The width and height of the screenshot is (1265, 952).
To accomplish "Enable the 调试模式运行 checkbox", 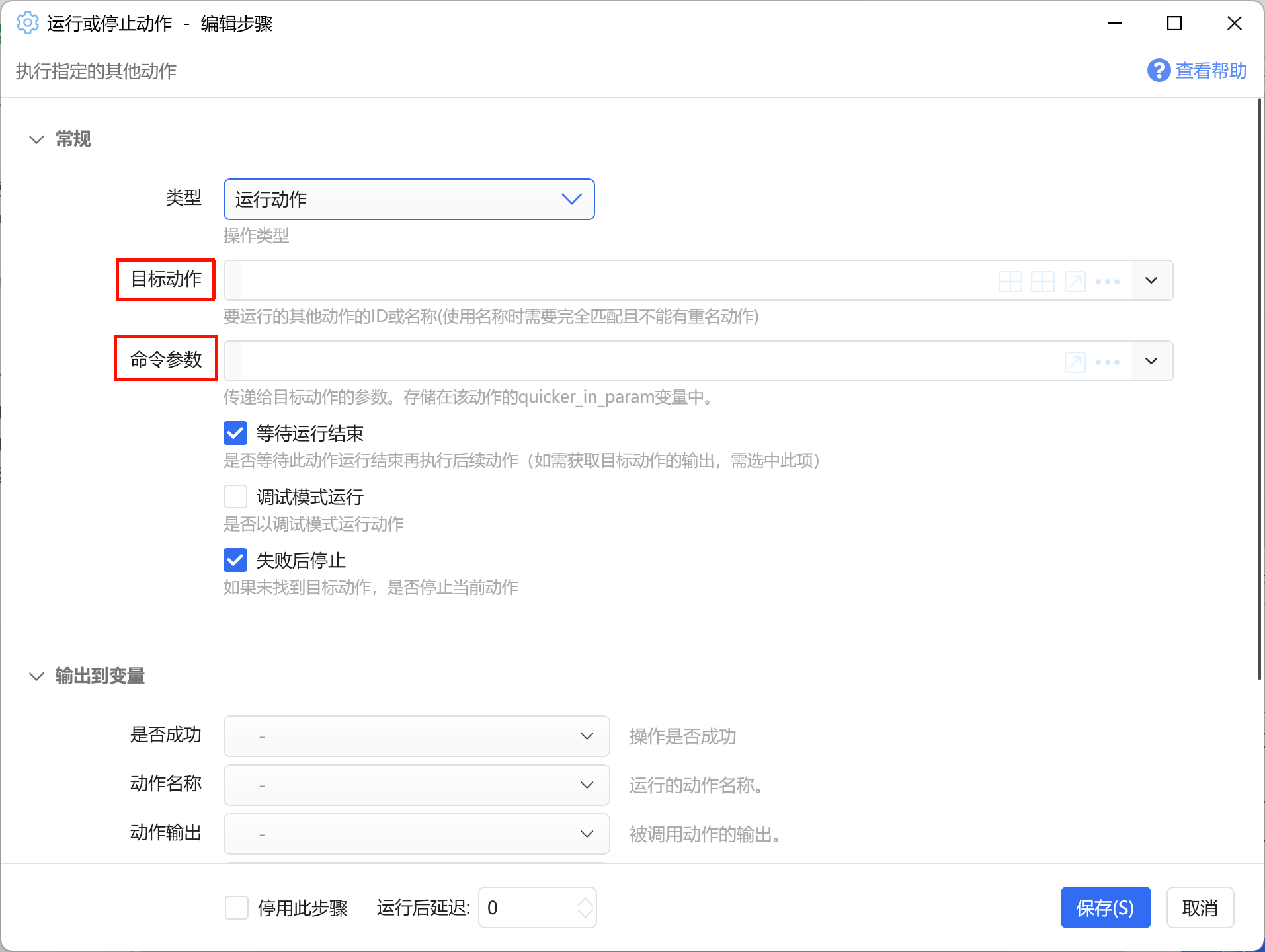I will point(235,496).
